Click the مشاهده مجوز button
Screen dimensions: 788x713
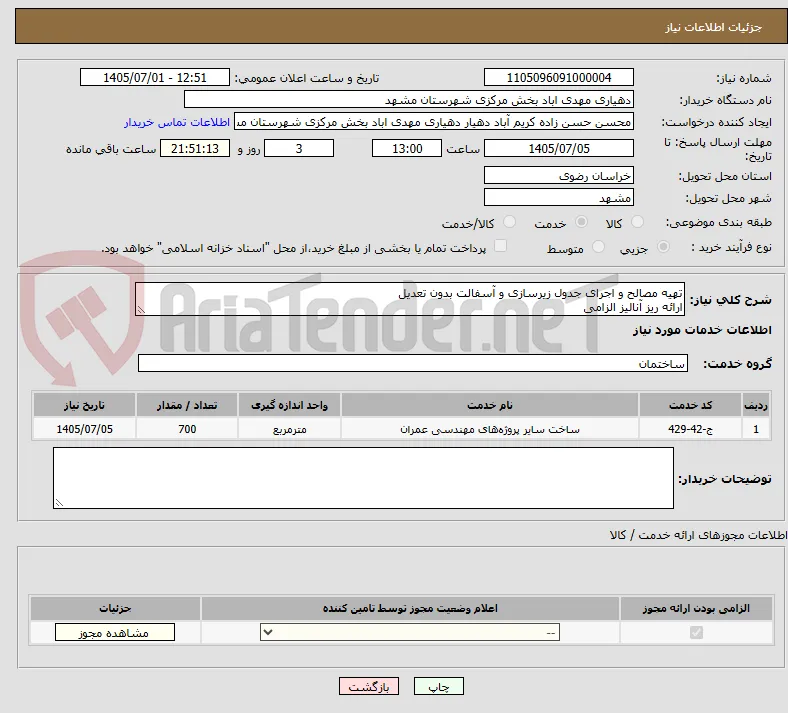point(115,632)
